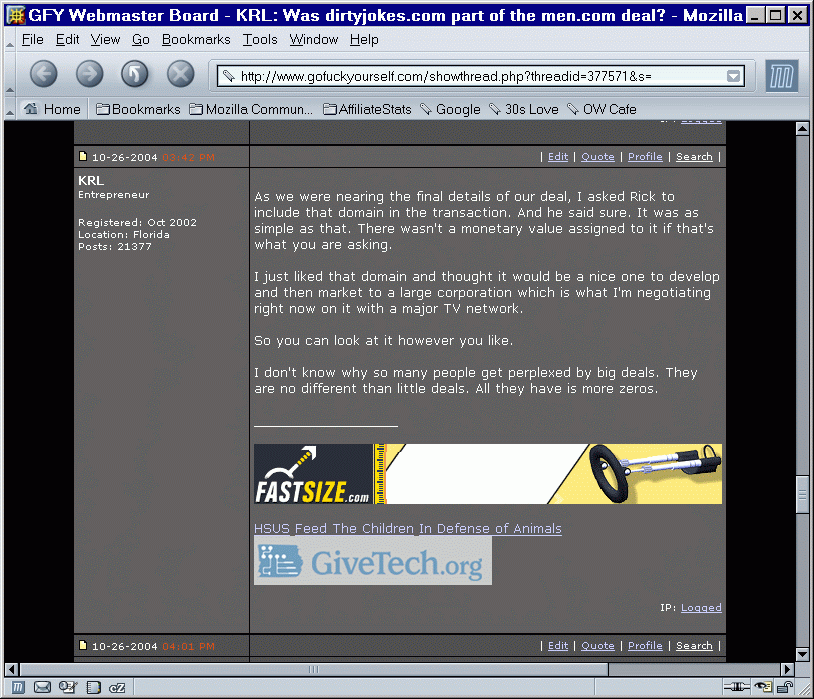Click post icon beside 10-26-2004 03:42 PM
814x699 pixels.
(83, 156)
